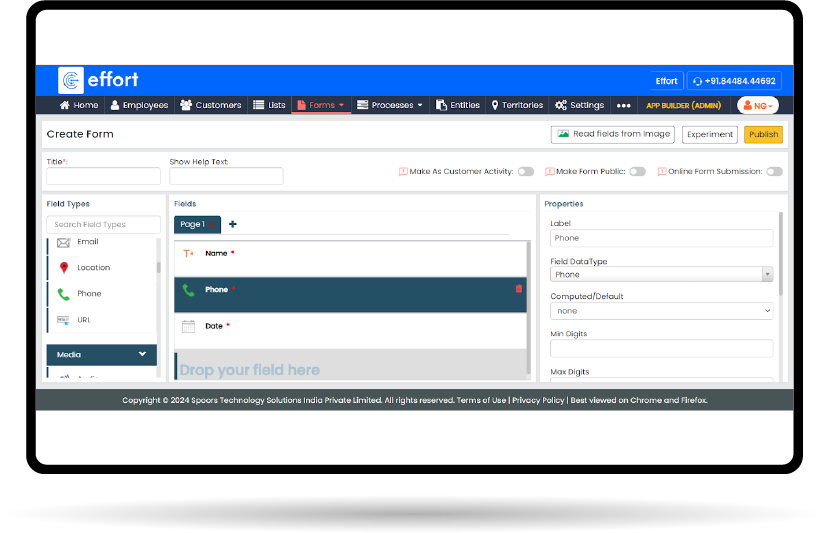Select the Location field type pin icon
824x533 pixels.
click(x=64, y=268)
